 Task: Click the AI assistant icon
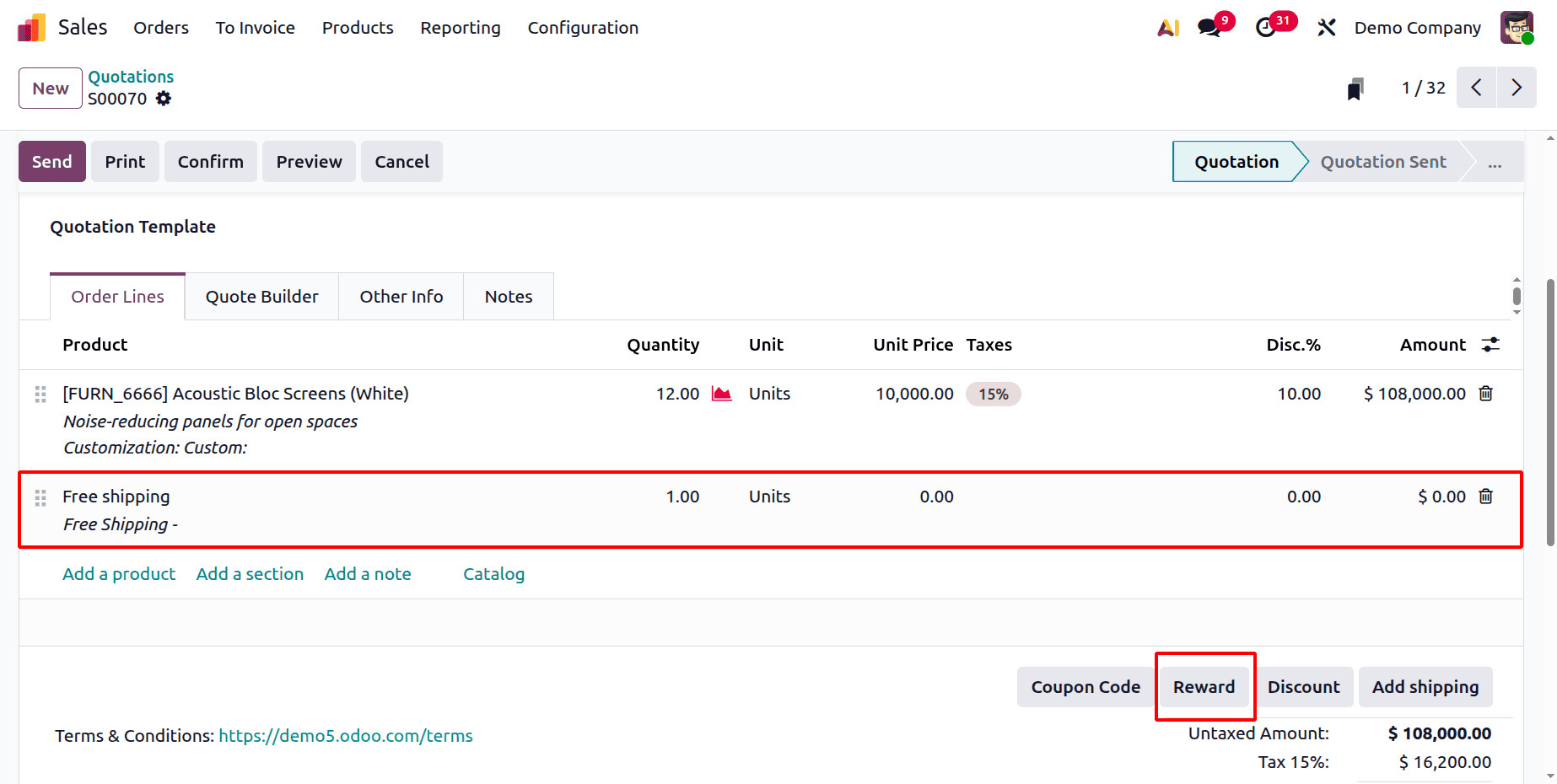1167,27
